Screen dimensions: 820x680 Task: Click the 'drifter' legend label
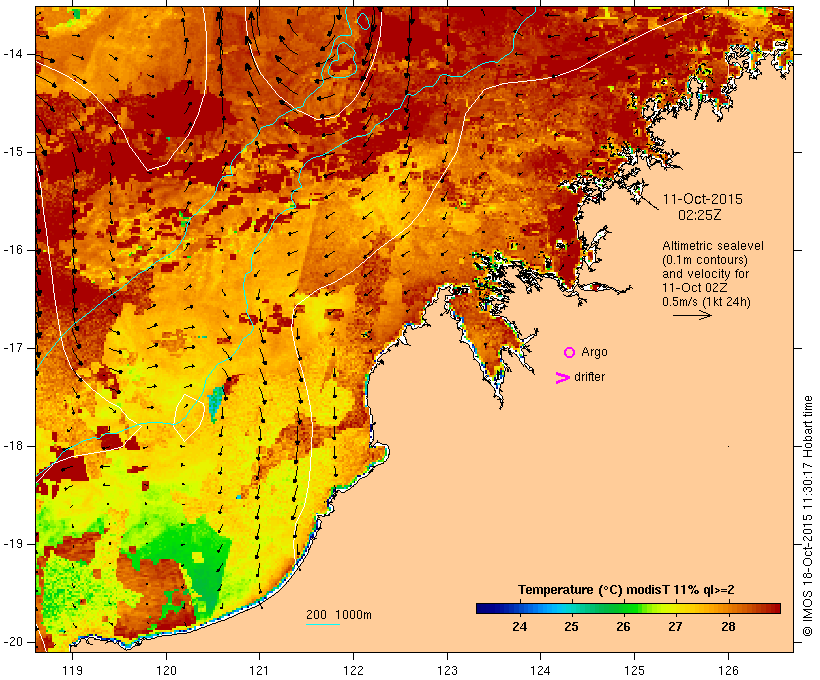click(x=589, y=377)
